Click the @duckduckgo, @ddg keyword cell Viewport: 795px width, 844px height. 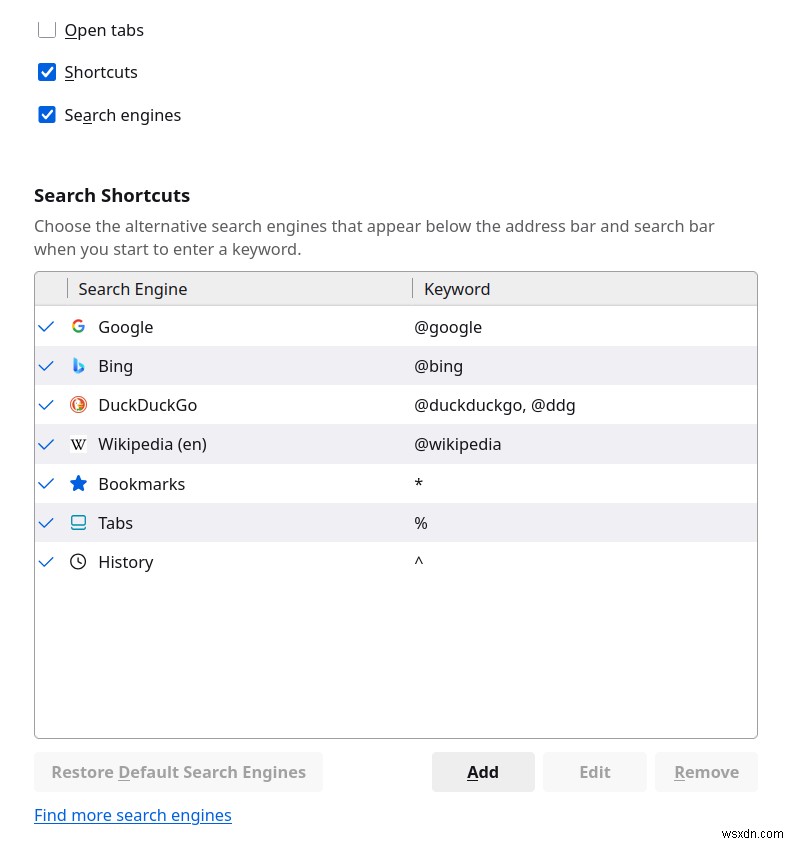point(495,405)
